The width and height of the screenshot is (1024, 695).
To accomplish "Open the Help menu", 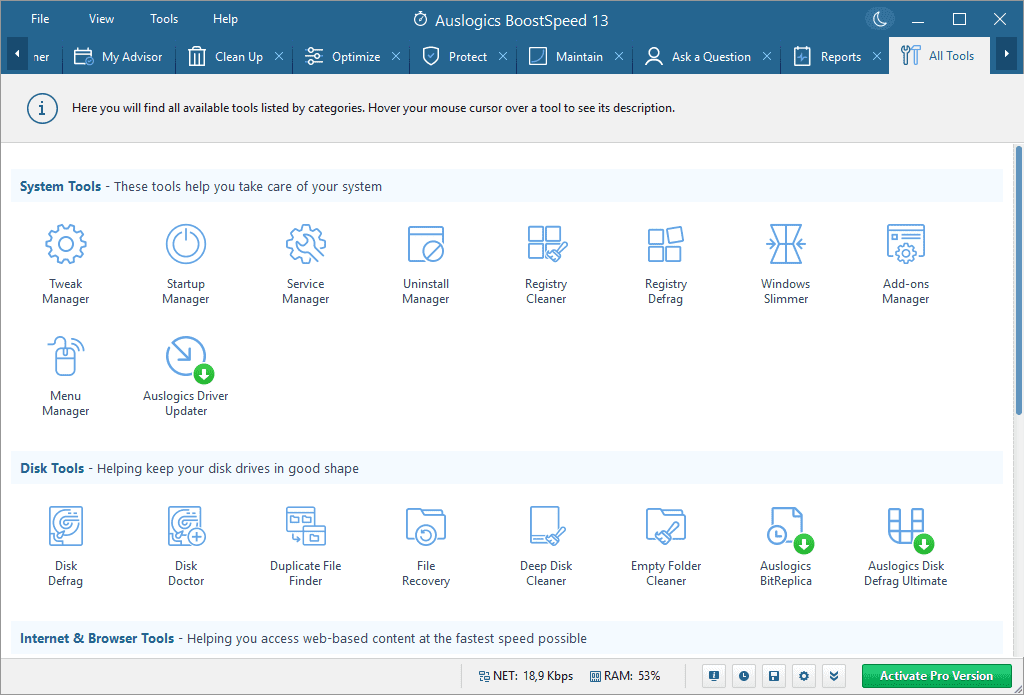I will 225,19.
